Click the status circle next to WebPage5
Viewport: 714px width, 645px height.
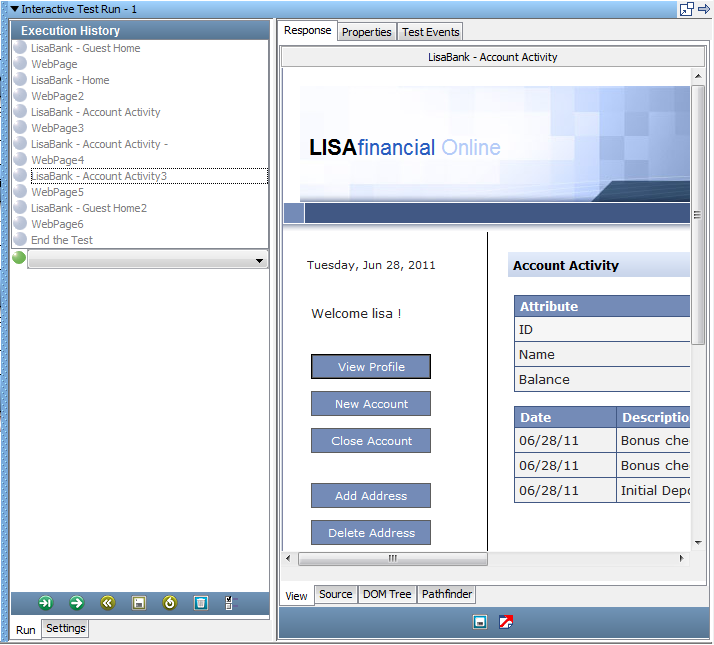click(x=20, y=191)
